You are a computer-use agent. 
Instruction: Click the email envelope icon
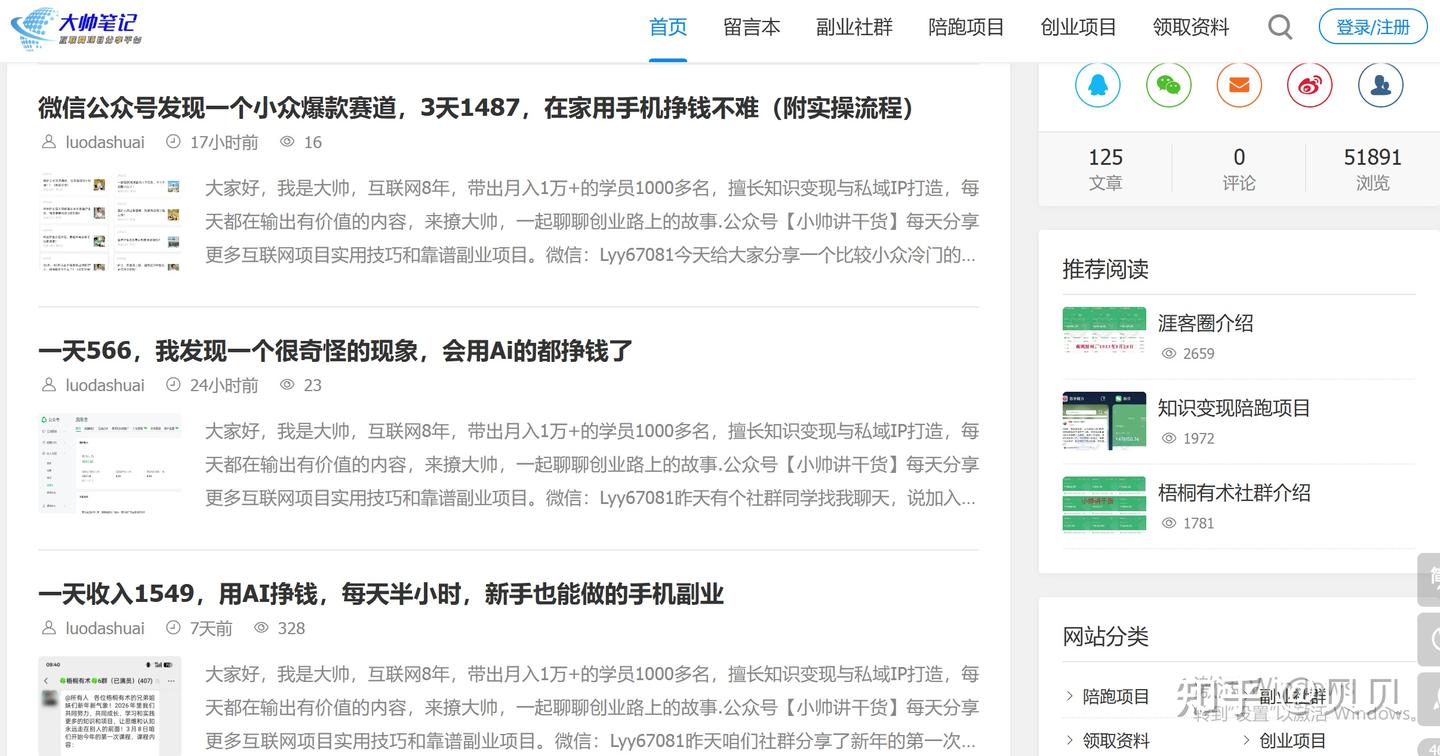pyautogui.click(x=1239, y=85)
